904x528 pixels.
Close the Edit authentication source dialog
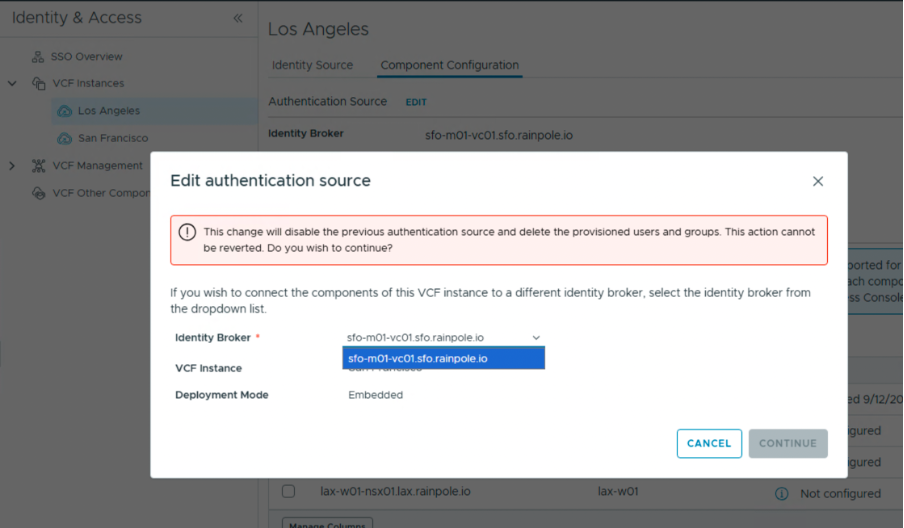818,181
